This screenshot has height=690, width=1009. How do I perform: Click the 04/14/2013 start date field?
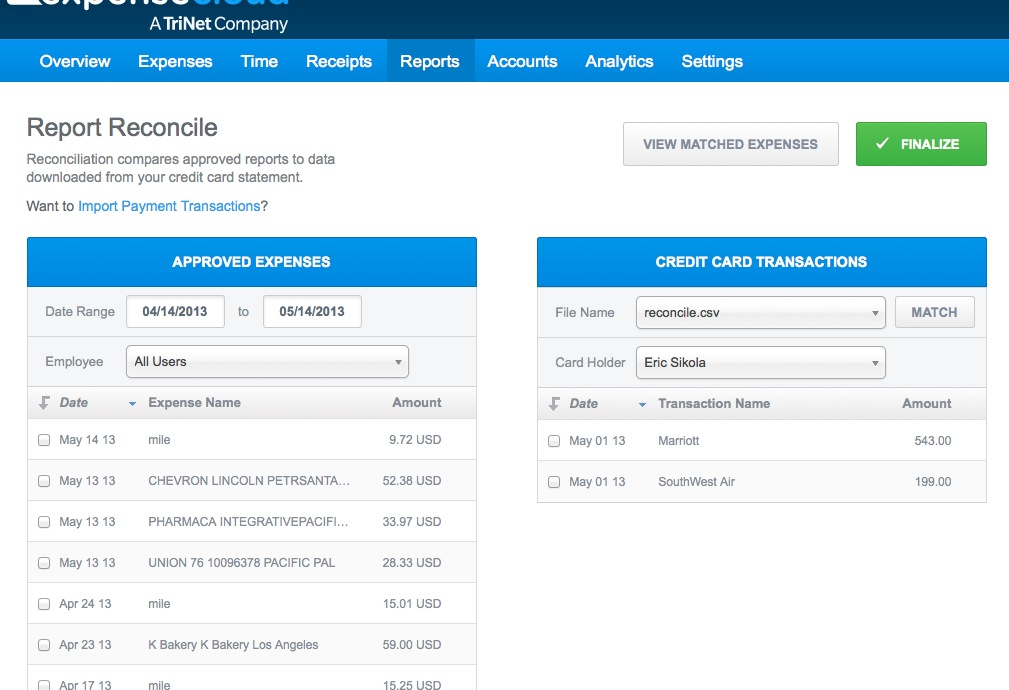pos(175,311)
